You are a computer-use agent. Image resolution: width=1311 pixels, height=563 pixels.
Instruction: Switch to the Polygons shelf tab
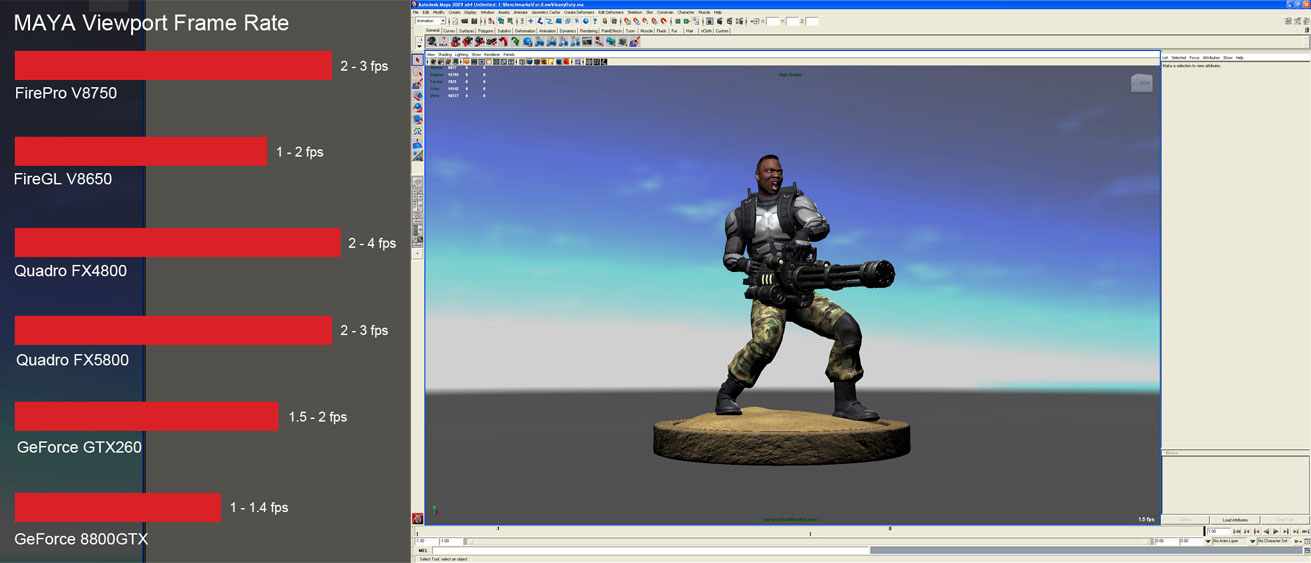tap(485, 31)
